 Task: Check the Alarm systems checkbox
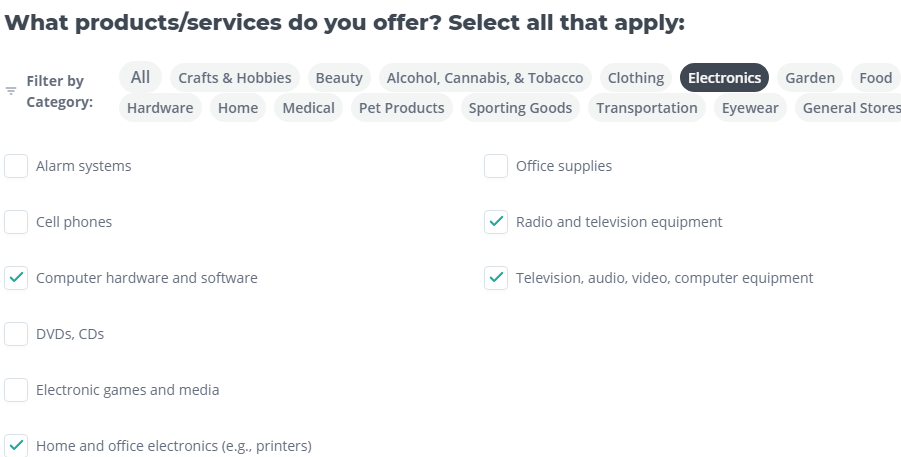click(16, 166)
